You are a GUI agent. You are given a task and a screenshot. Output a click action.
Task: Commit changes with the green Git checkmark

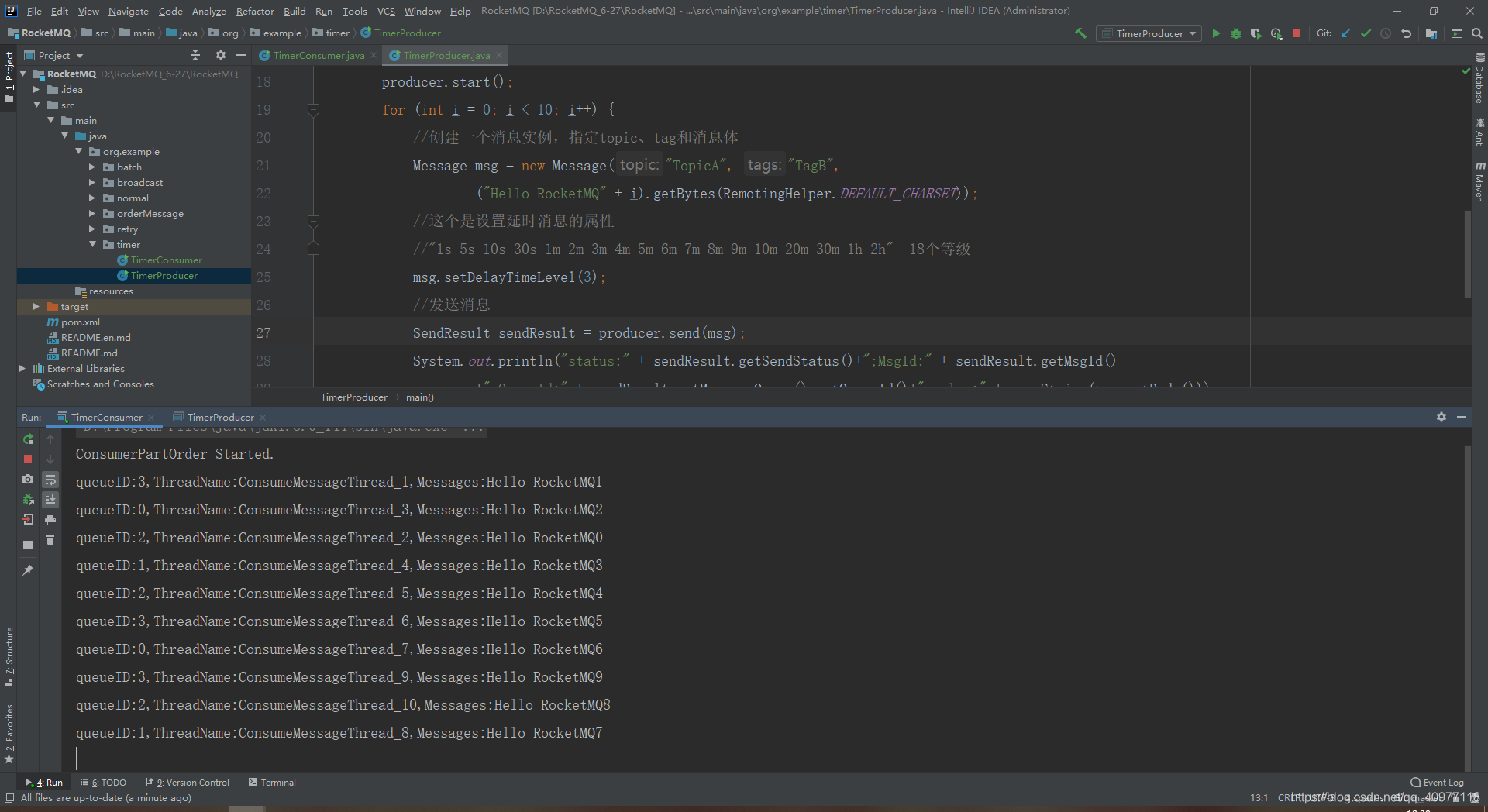[x=1366, y=33]
